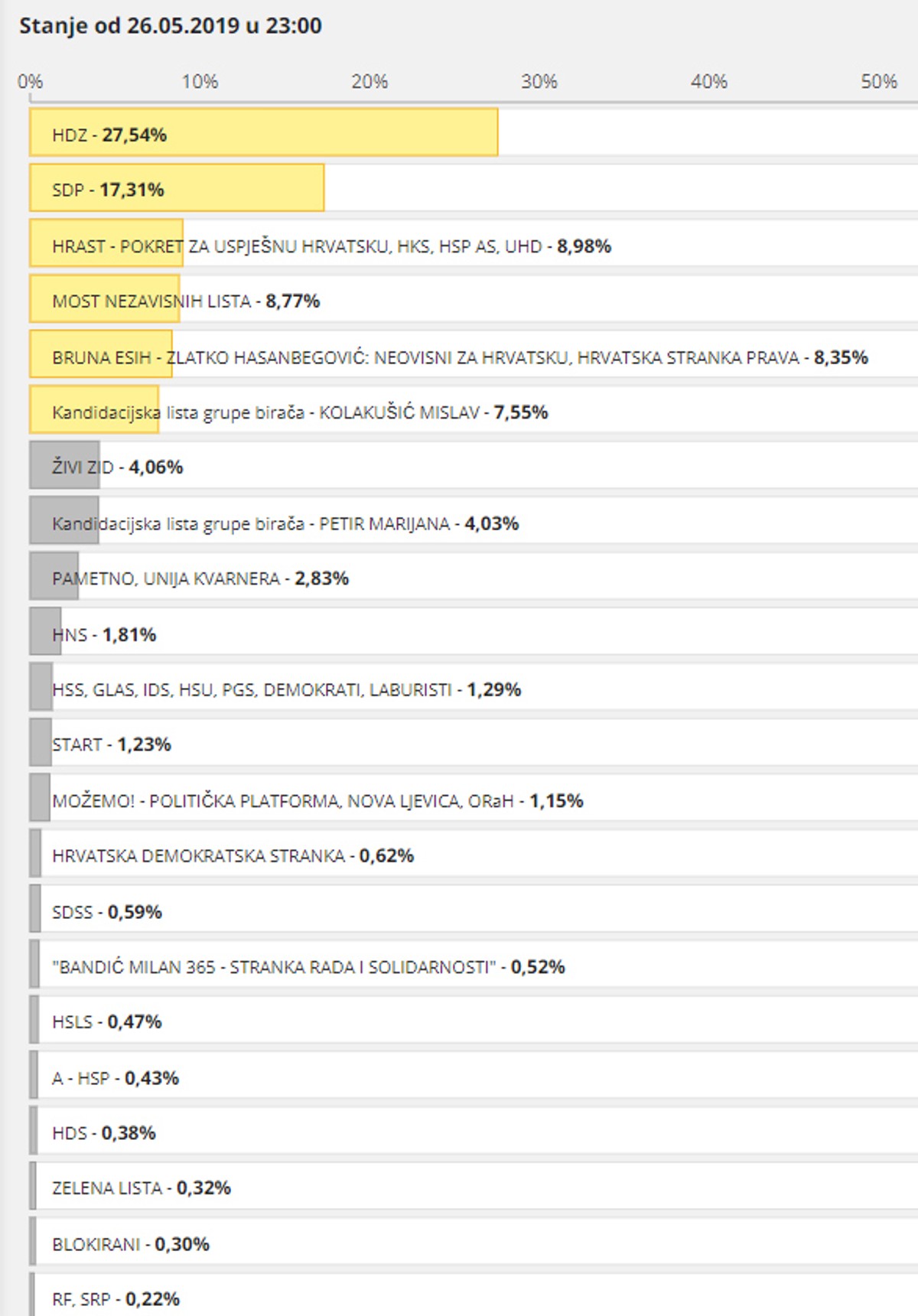The height and width of the screenshot is (1316, 918).
Task: Select the HNS 1,81% bar
Action: (x=46, y=632)
